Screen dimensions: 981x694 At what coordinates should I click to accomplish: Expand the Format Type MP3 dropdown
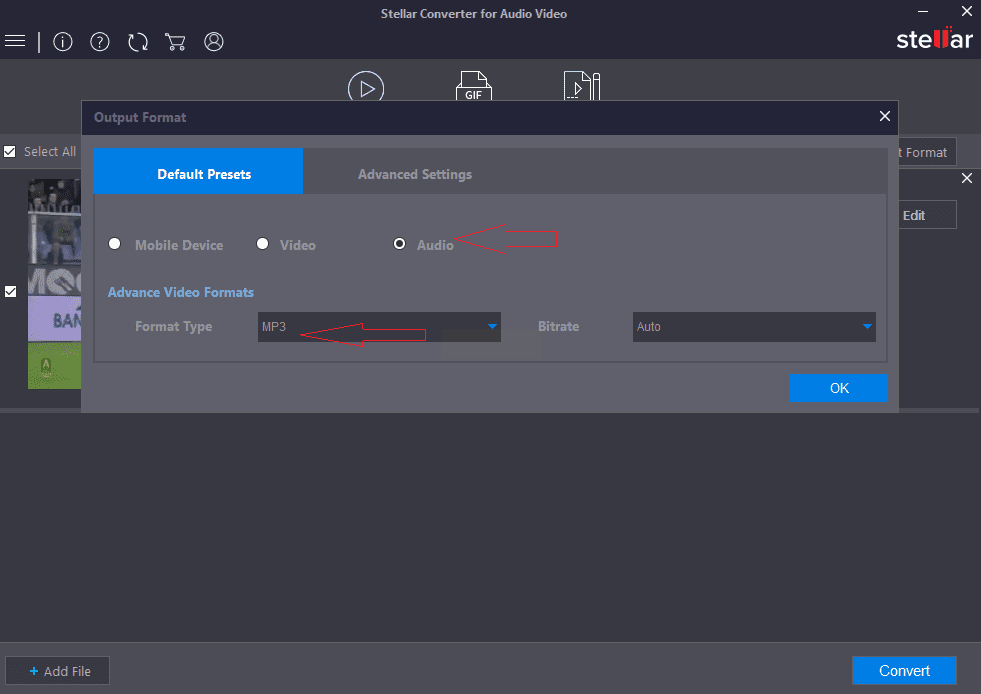[379, 327]
